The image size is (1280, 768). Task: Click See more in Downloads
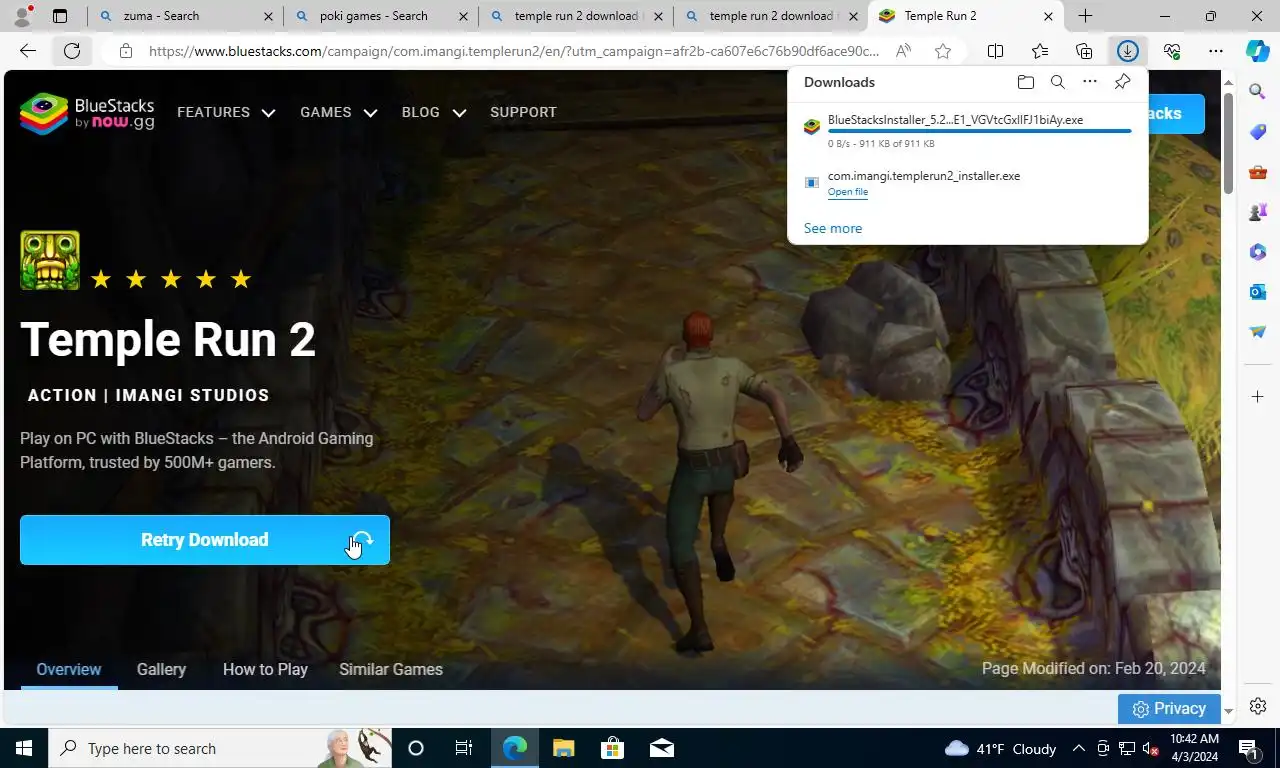[x=833, y=228]
